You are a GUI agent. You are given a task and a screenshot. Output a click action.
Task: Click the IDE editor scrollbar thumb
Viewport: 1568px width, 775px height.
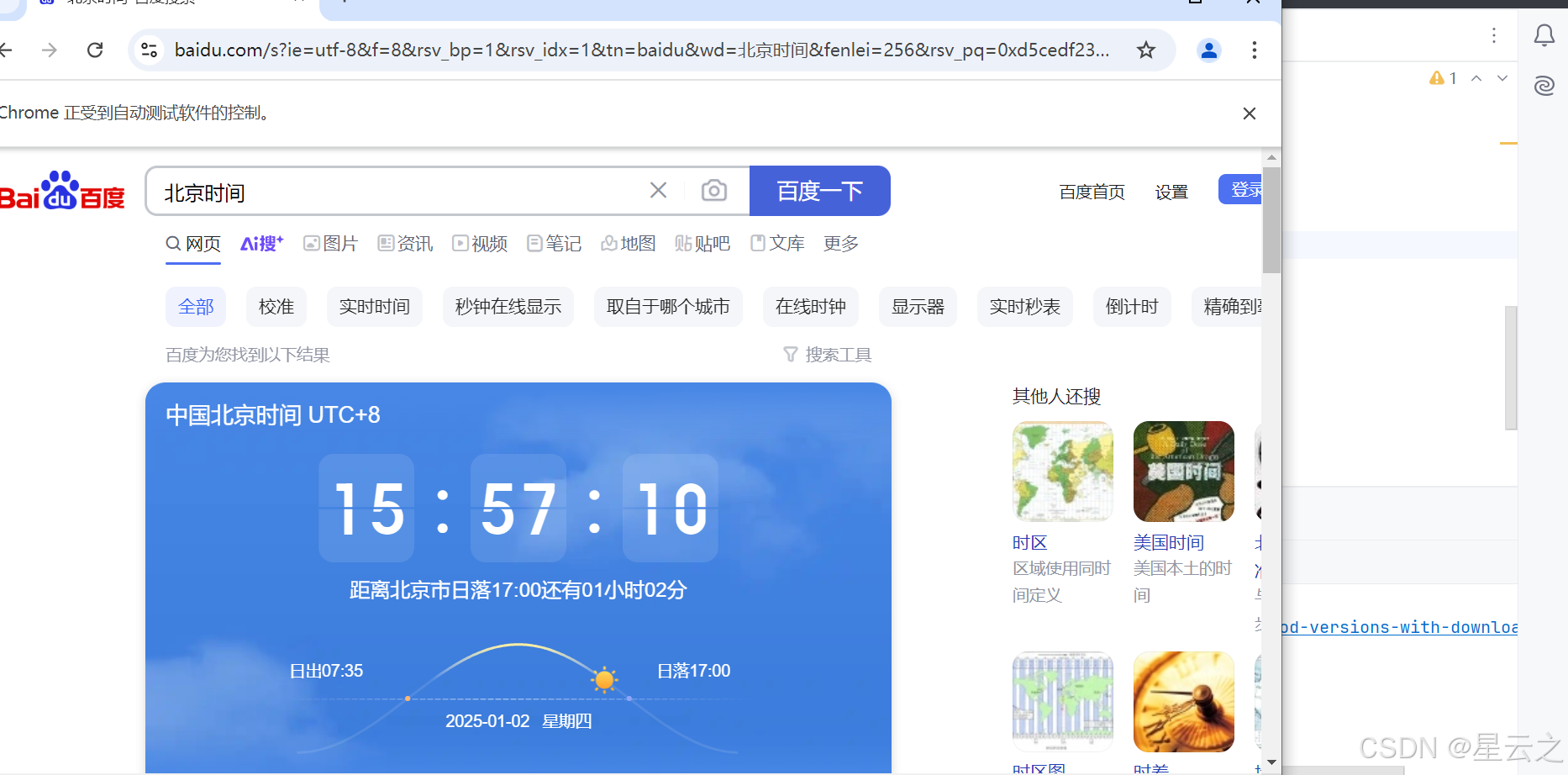1511,368
